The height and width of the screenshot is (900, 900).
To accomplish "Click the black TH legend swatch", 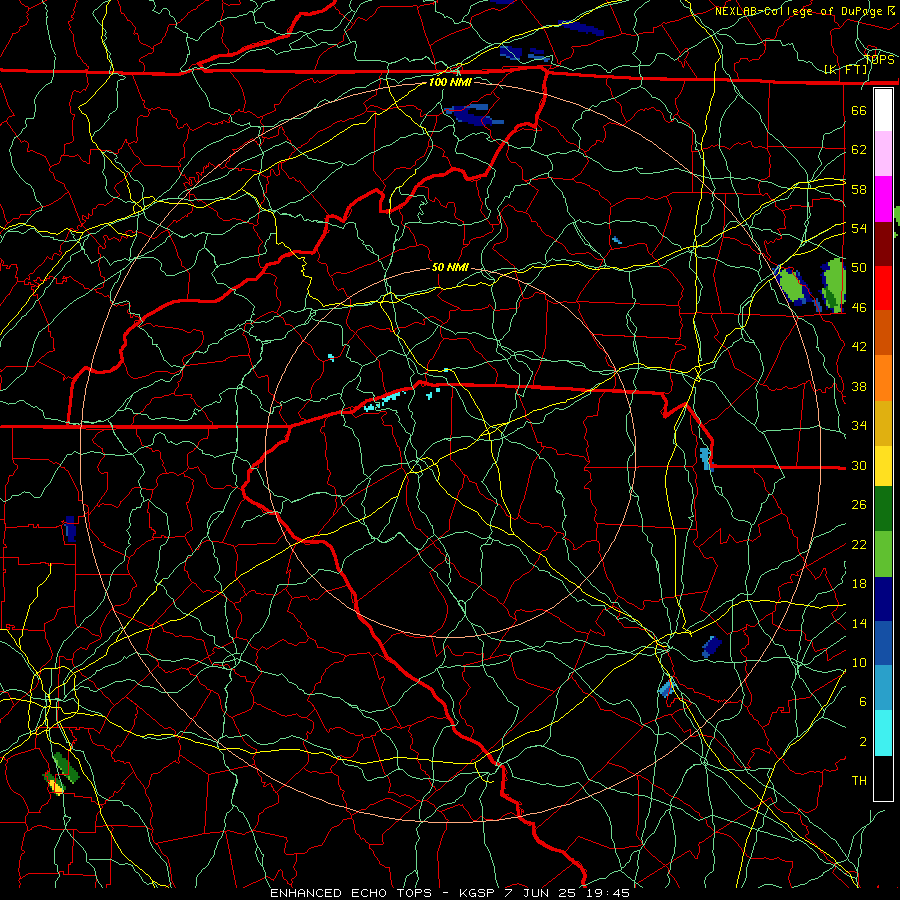I will coord(883,778).
